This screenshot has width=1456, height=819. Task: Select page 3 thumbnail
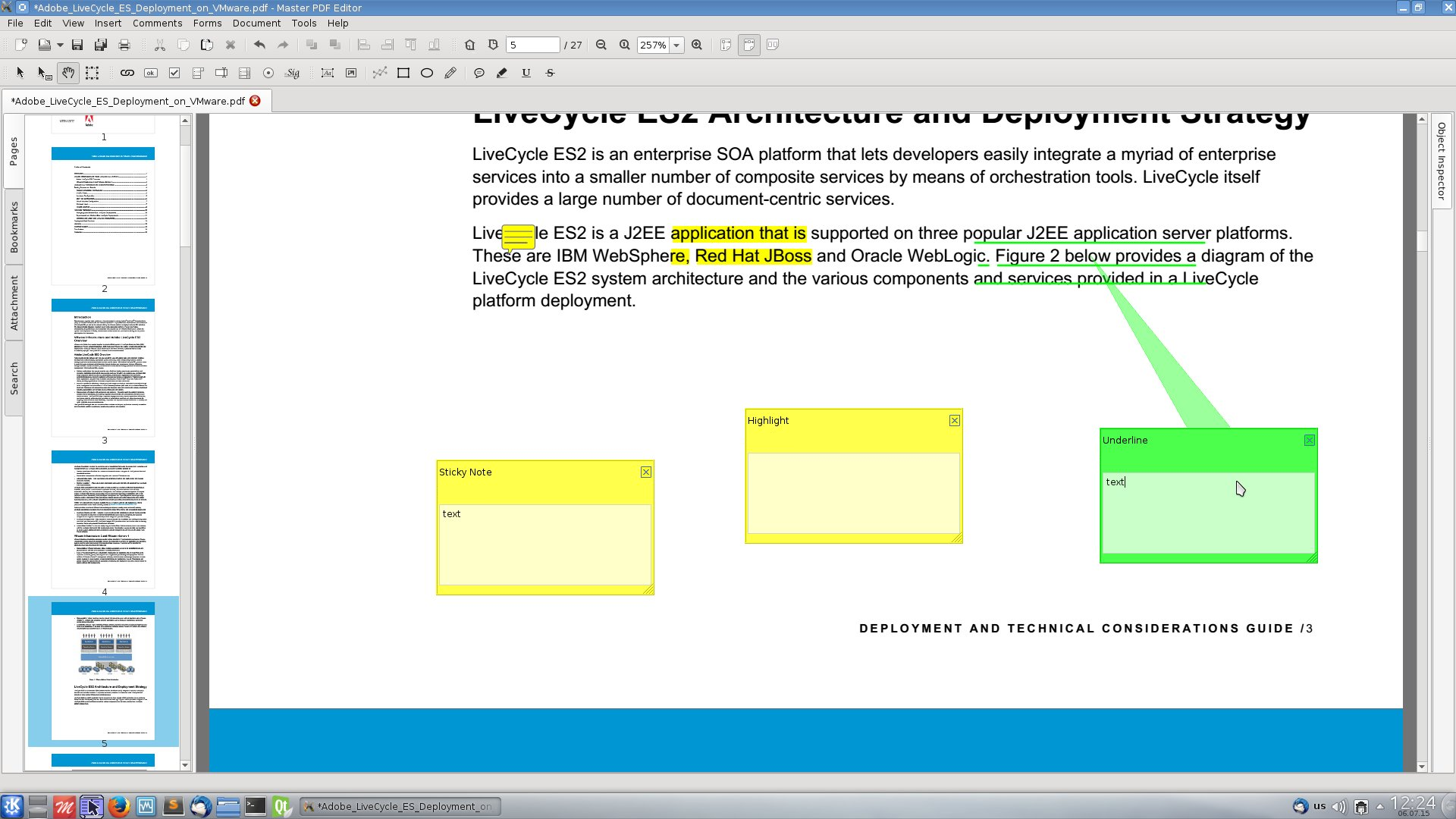(x=103, y=367)
